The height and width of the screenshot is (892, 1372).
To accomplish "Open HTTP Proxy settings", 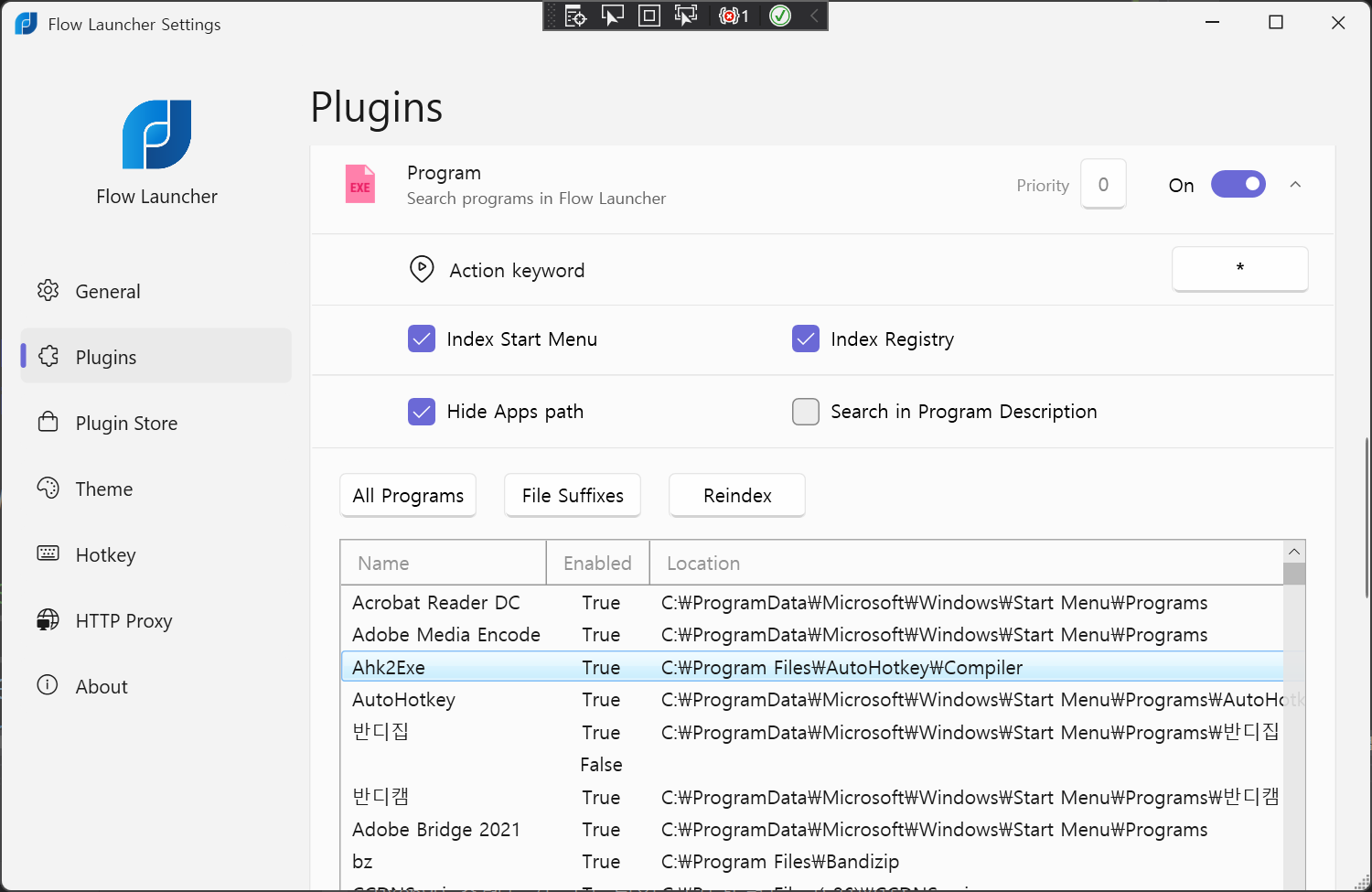I will coord(155,620).
